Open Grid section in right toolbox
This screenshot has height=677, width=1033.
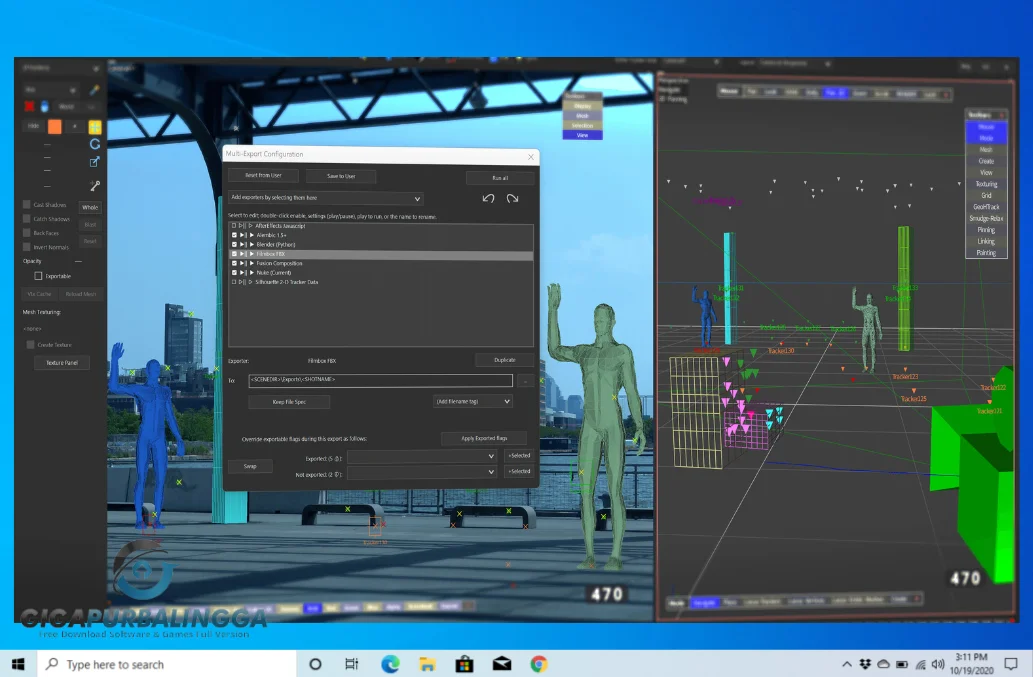coord(986,195)
